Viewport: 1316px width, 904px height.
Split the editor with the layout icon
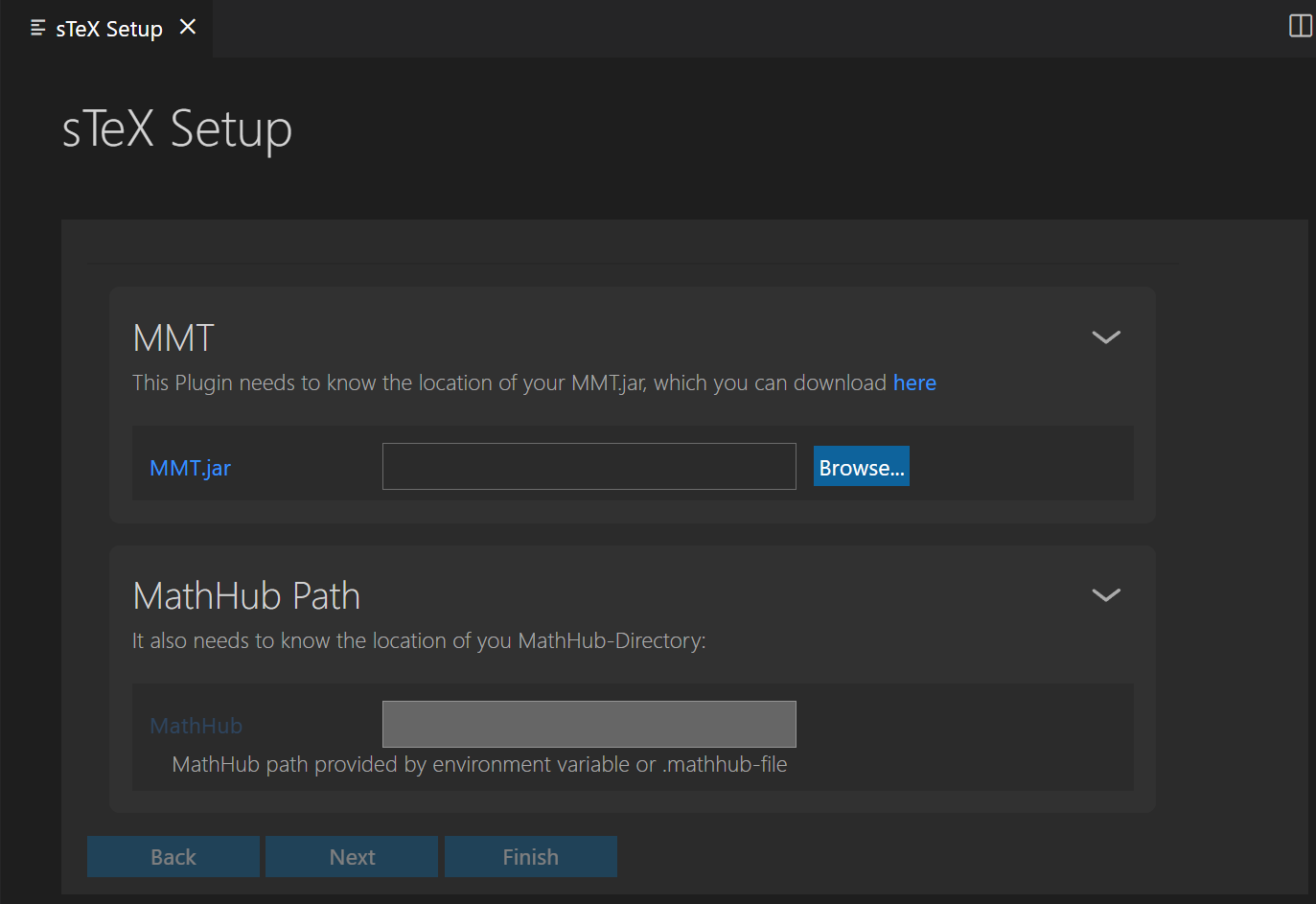[x=1300, y=26]
